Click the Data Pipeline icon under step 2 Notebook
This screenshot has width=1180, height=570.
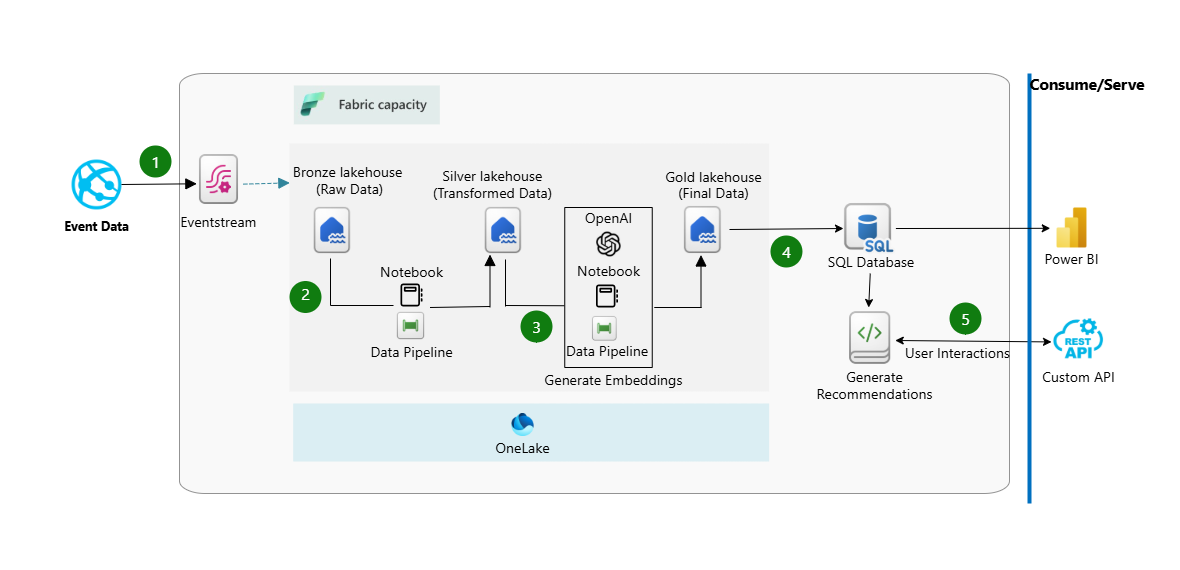pyautogui.click(x=411, y=326)
